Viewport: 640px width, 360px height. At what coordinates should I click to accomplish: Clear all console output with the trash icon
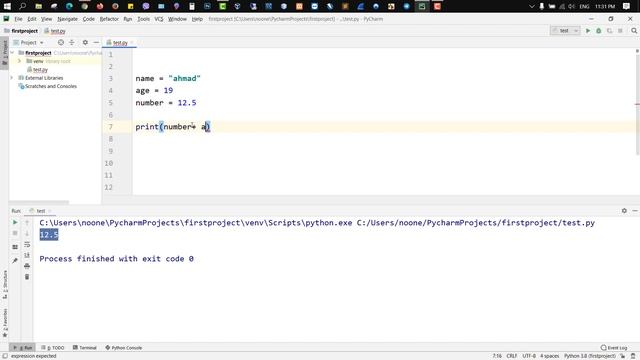click(27, 277)
